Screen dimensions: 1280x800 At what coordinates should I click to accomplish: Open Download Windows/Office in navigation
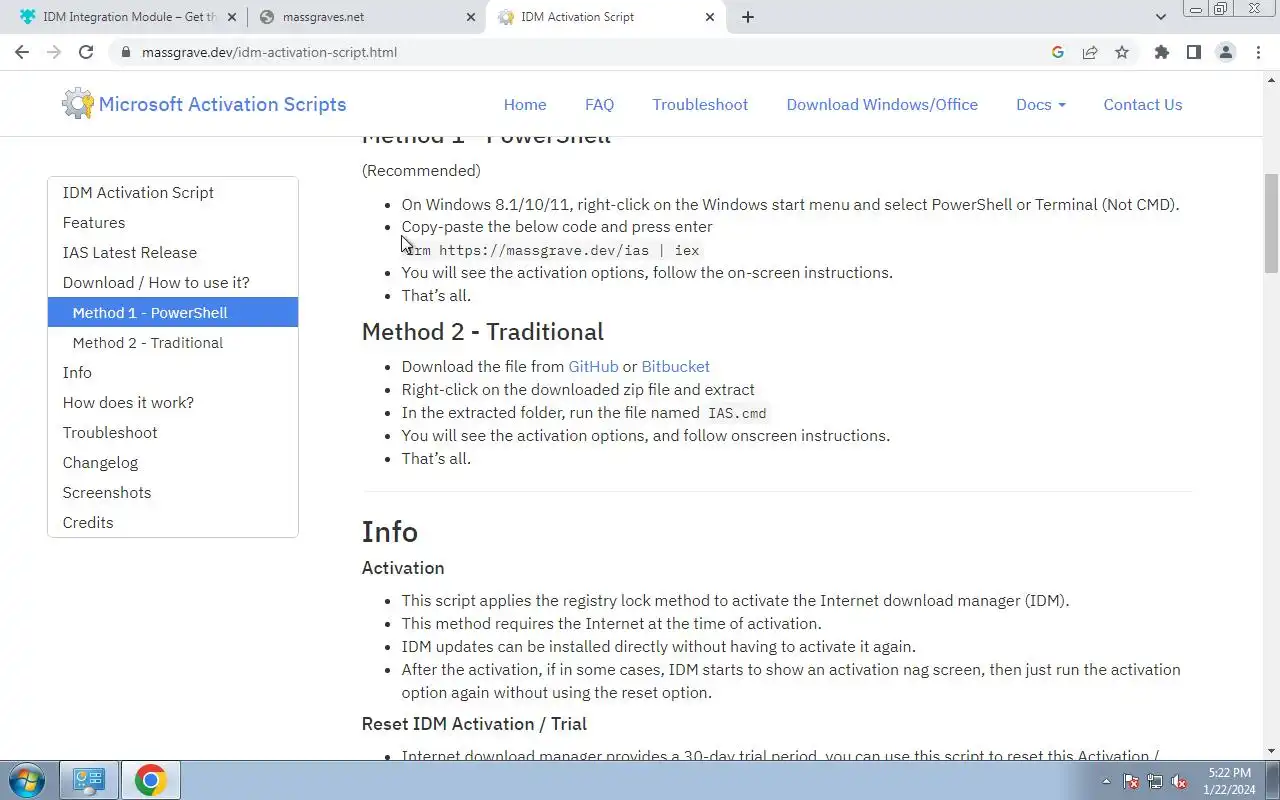tap(882, 104)
